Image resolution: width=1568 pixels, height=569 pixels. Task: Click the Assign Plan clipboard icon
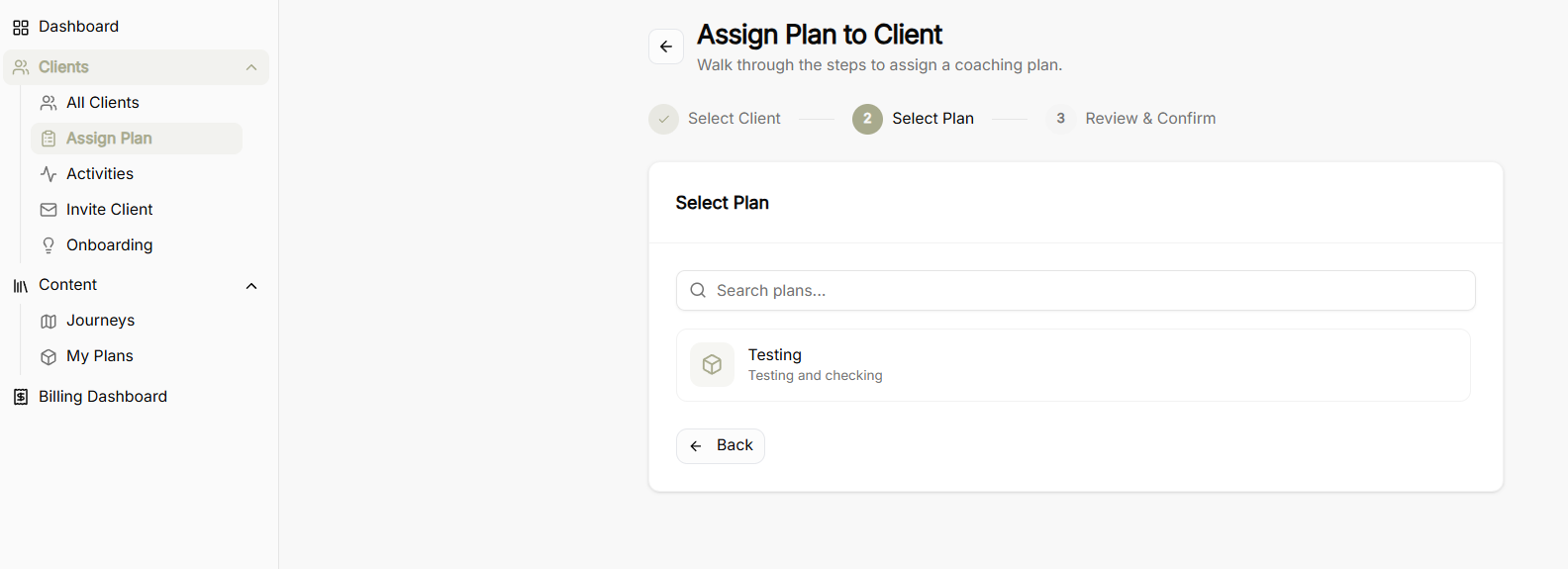click(x=49, y=139)
